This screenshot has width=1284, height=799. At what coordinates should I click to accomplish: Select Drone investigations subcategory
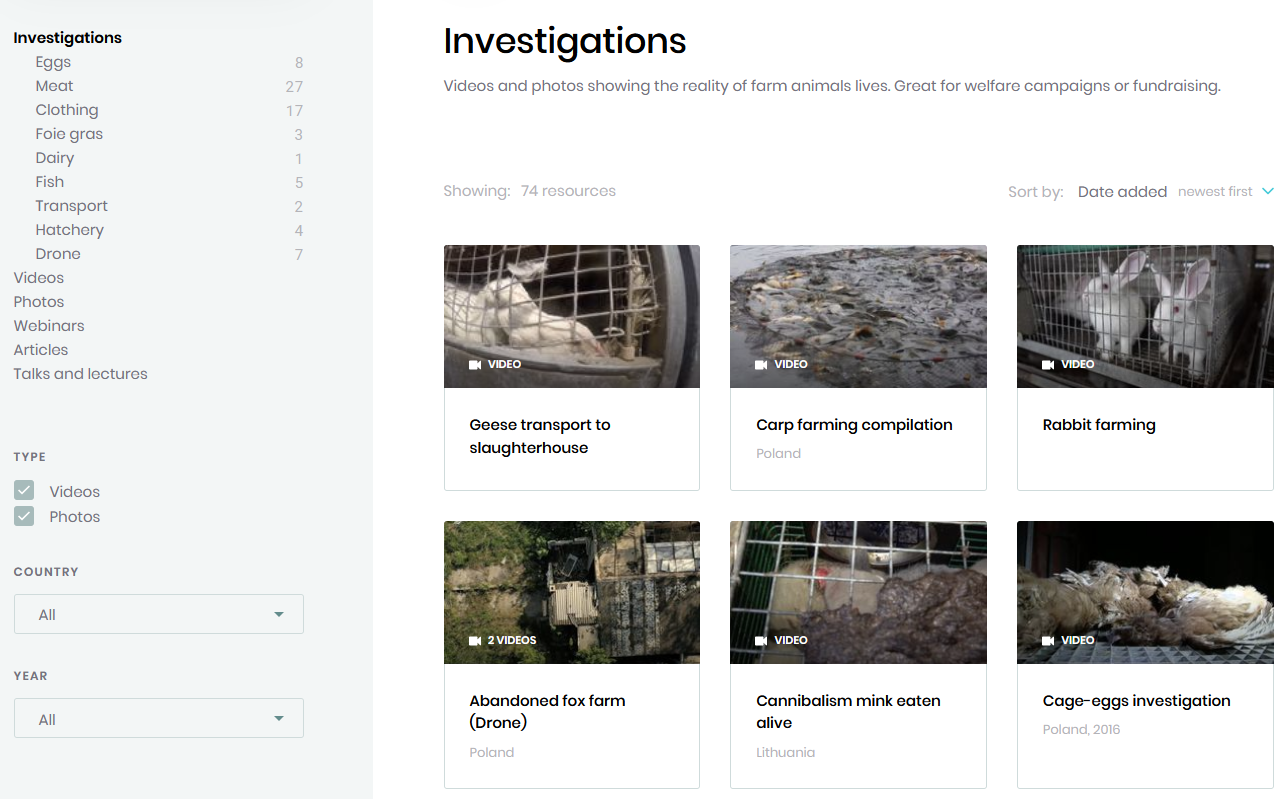58,254
